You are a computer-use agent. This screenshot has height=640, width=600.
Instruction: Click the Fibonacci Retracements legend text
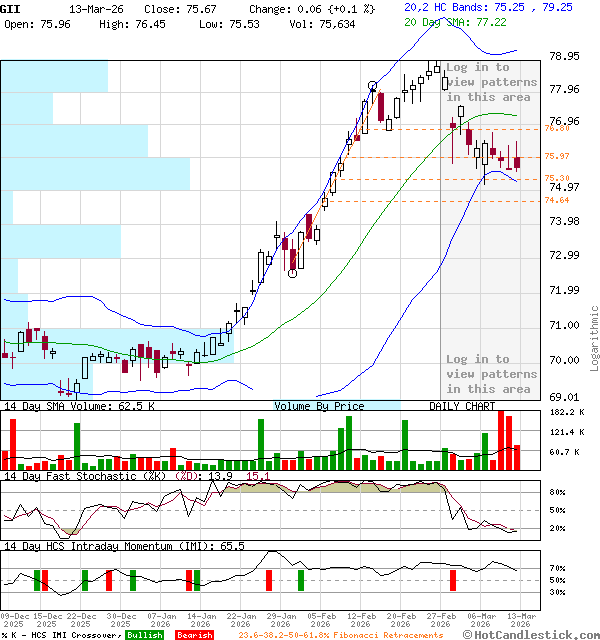(x=340, y=635)
